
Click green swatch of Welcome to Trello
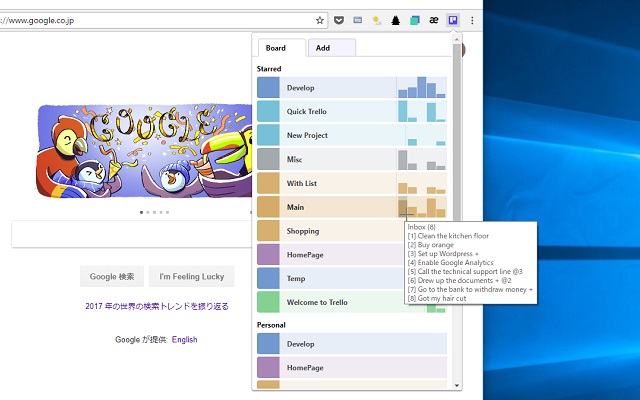tap(268, 302)
